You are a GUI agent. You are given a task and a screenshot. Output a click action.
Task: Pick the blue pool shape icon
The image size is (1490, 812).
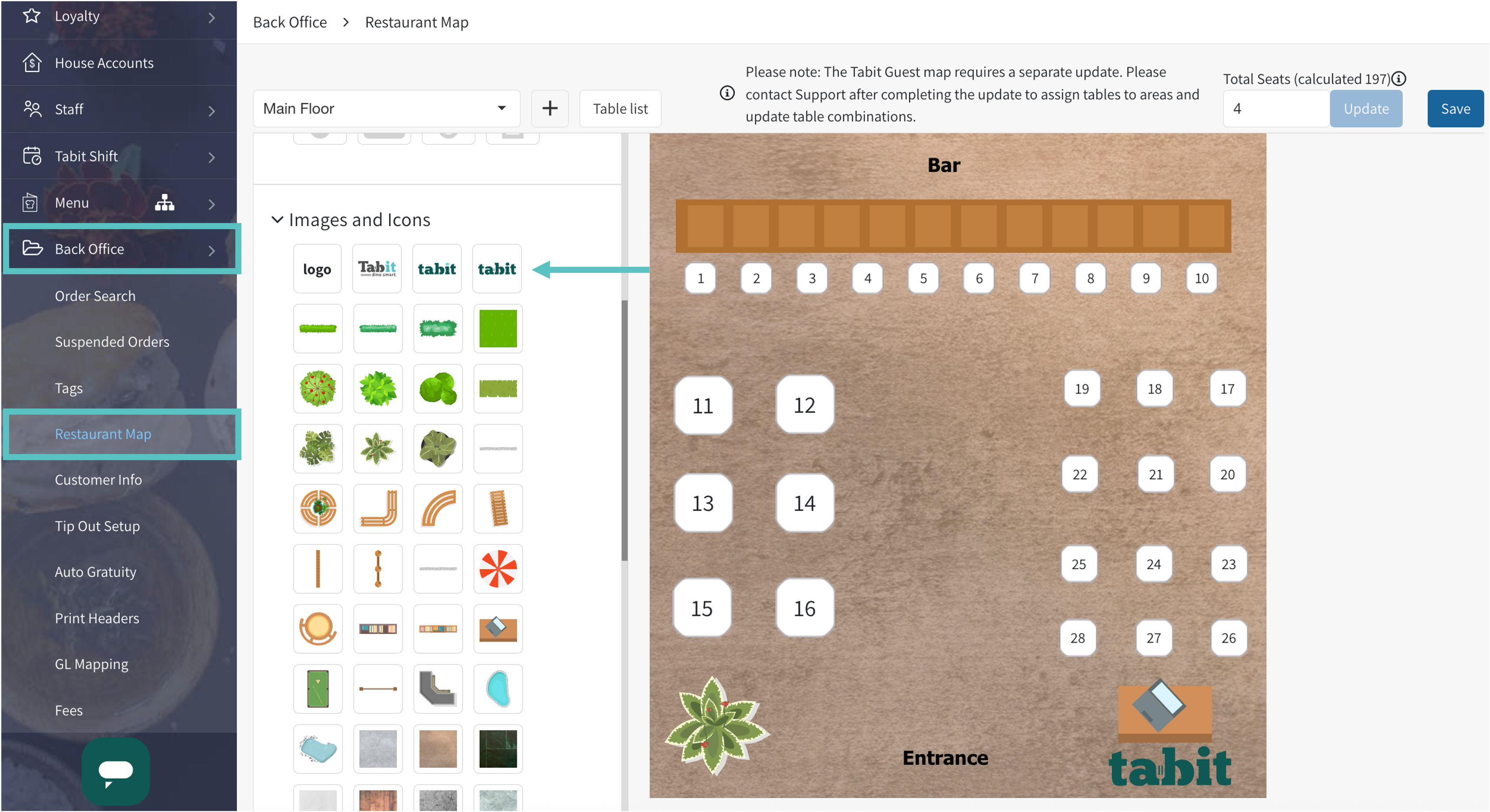tap(498, 689)
